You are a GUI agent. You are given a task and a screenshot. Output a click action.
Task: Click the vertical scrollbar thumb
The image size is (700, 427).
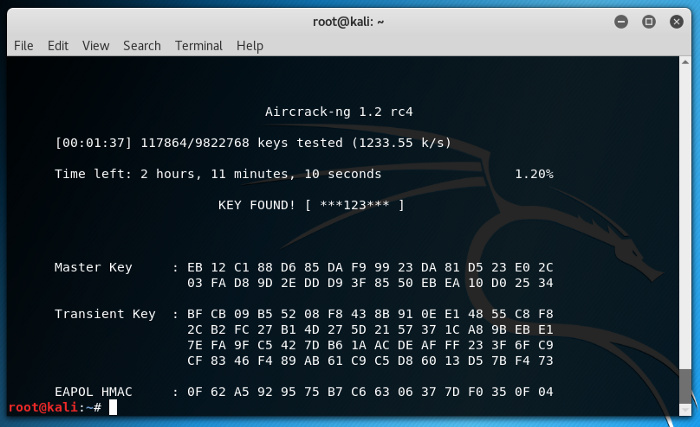click(x=684, y=383)
